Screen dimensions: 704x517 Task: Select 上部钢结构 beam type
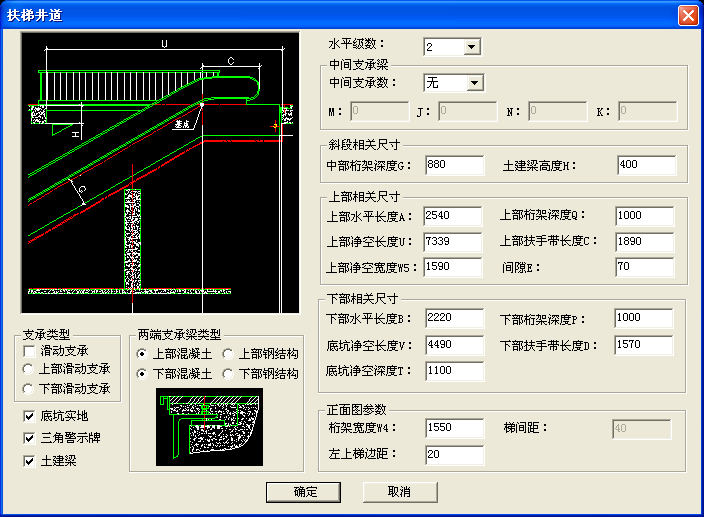click(x=228, y=354)
